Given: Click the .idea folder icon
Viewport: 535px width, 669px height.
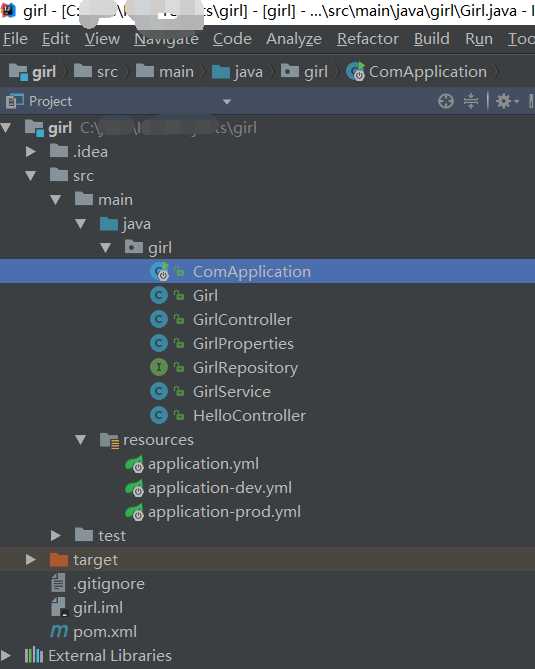Looking at the screenshot, I should 59,151.
